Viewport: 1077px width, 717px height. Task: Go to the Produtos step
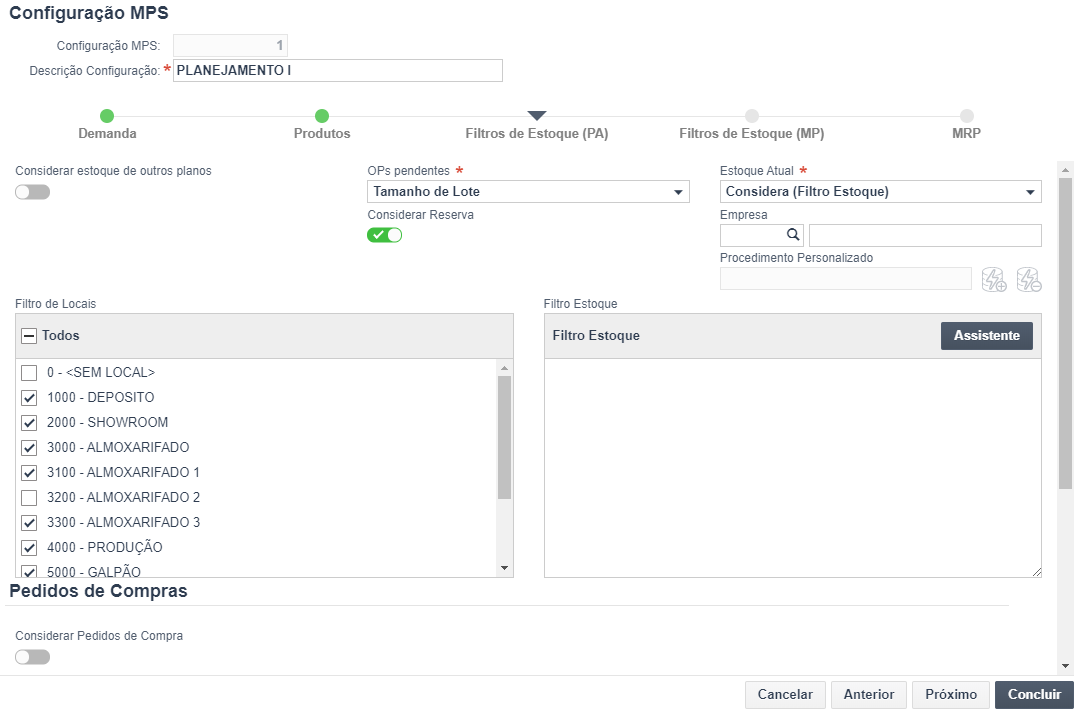point(322,125)
